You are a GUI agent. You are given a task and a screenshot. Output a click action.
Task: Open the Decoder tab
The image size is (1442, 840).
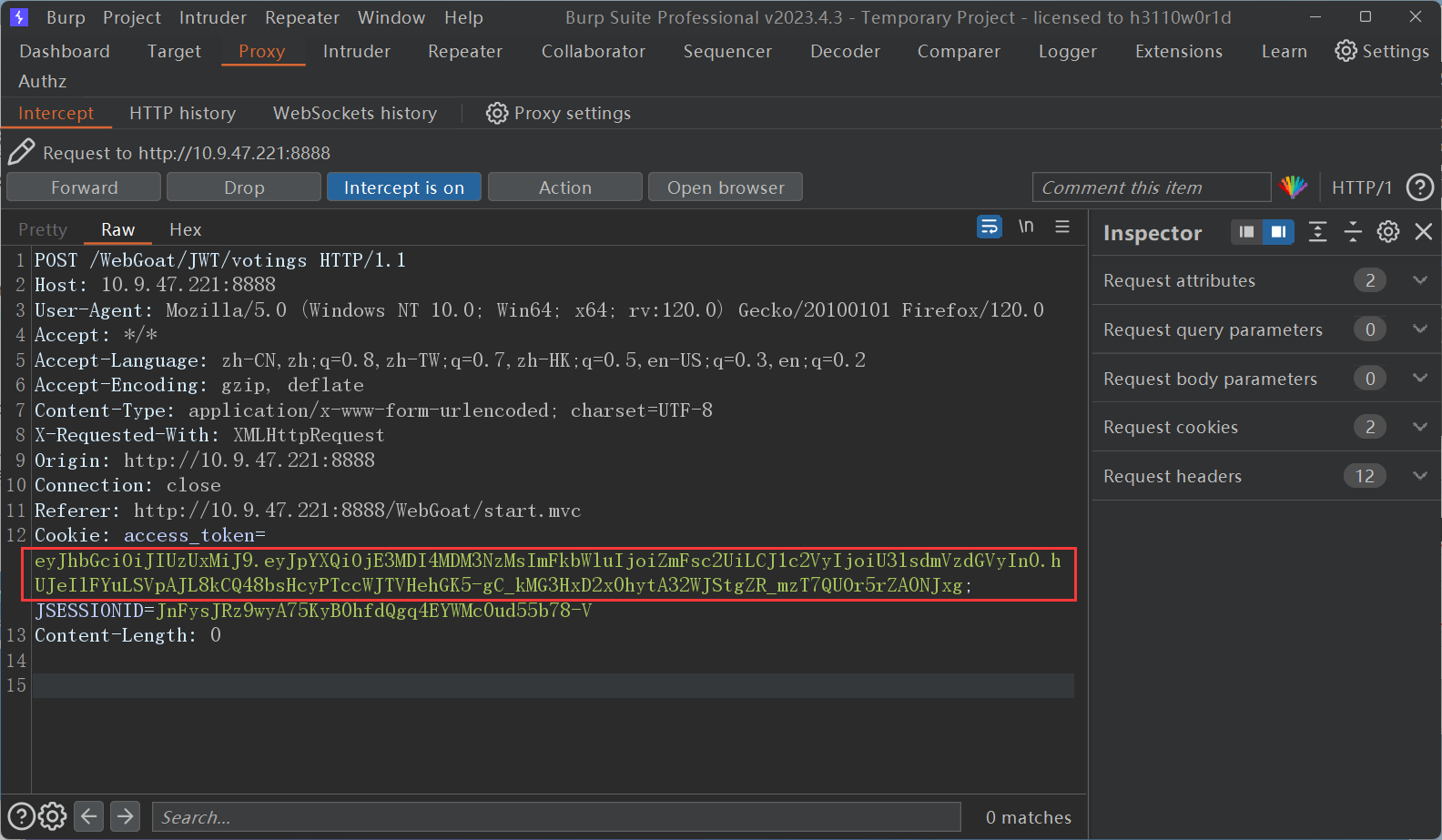[846, 51]
